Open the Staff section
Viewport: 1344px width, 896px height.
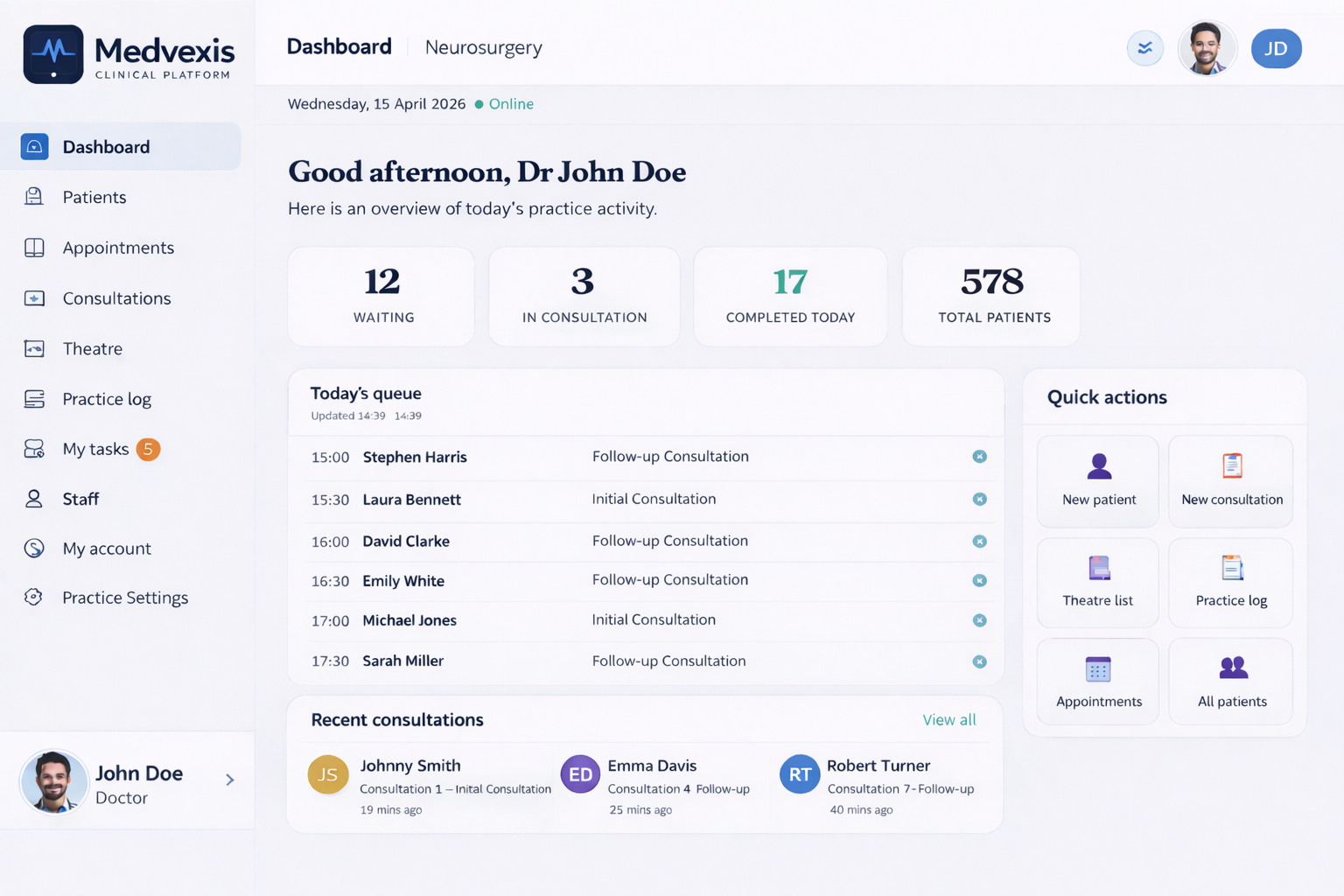coord(80,499)
